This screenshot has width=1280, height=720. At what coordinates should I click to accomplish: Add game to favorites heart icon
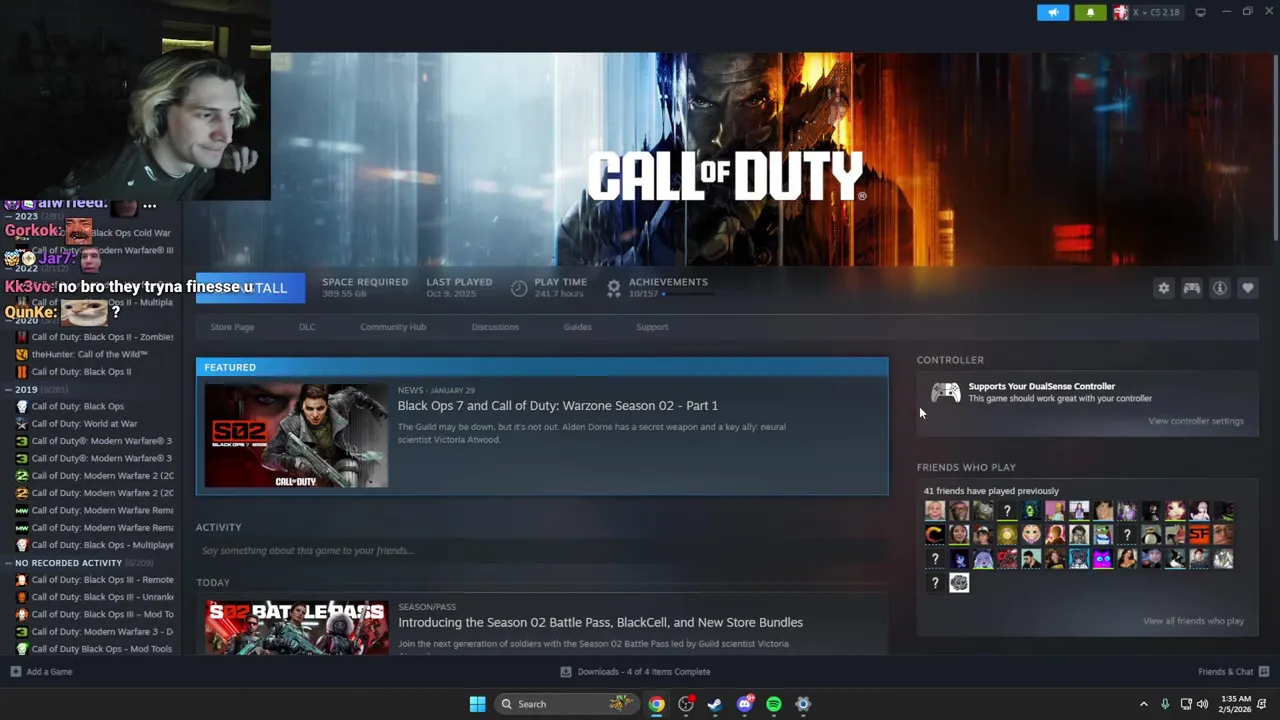(1248, 288)
